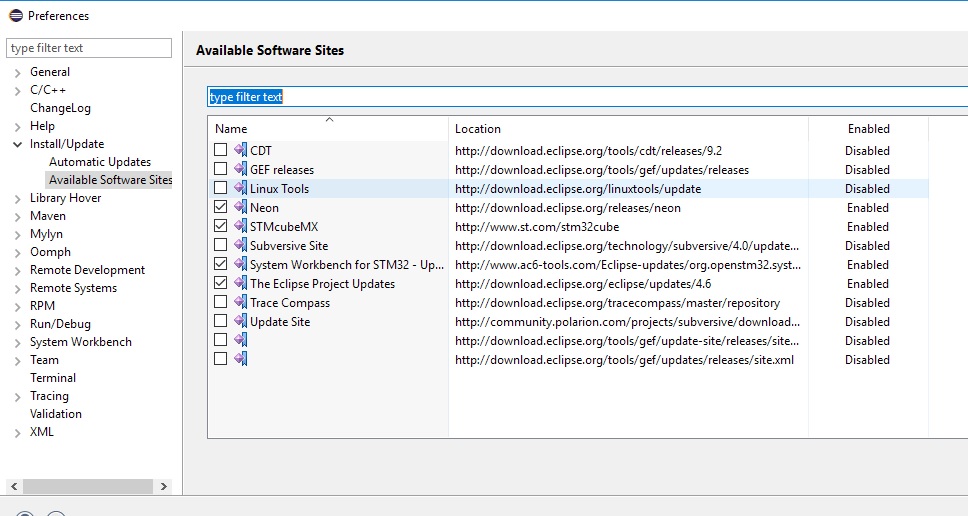968x516 pixels.
Task: Expand the General preferences node
Action: [x=17, y=72]
